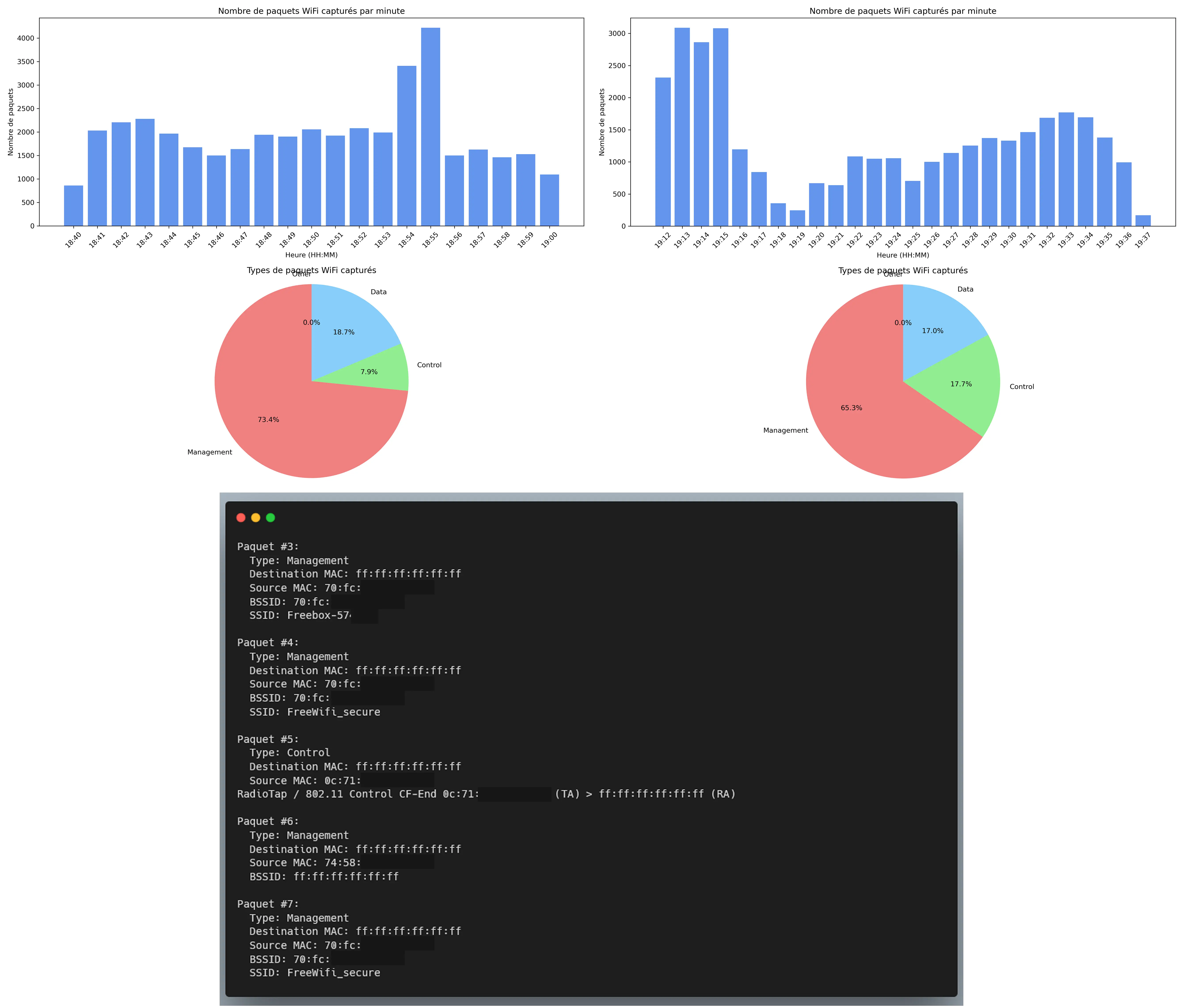Select the 19:00 bar in the bar chart
The height and width of the screenshot is (1008, 1183).
click(549, 200)
